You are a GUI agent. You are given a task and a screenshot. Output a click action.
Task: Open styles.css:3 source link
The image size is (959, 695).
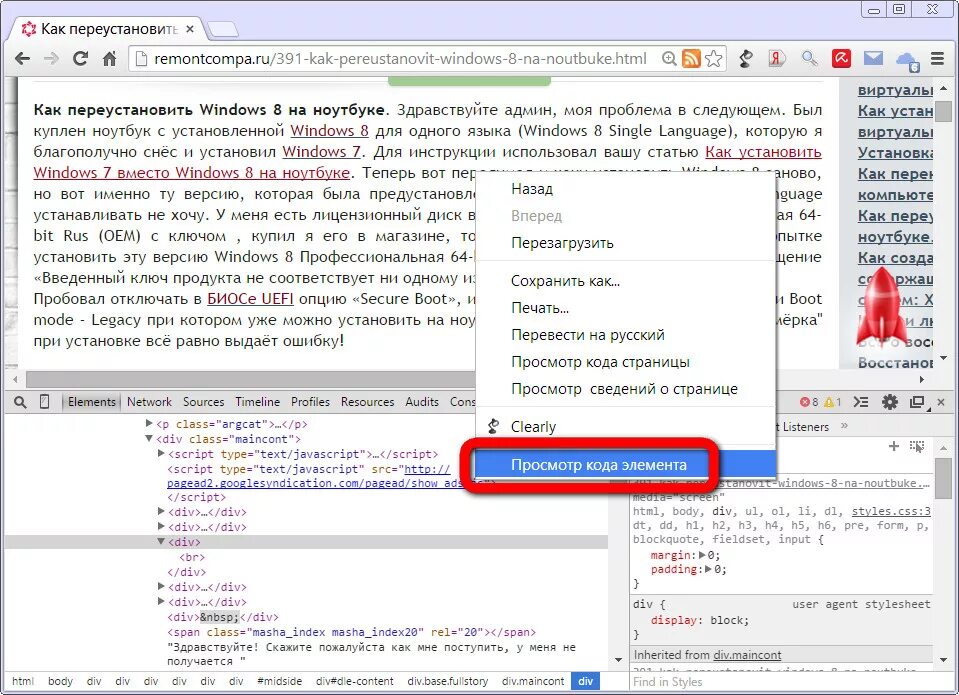click(891, 511)
